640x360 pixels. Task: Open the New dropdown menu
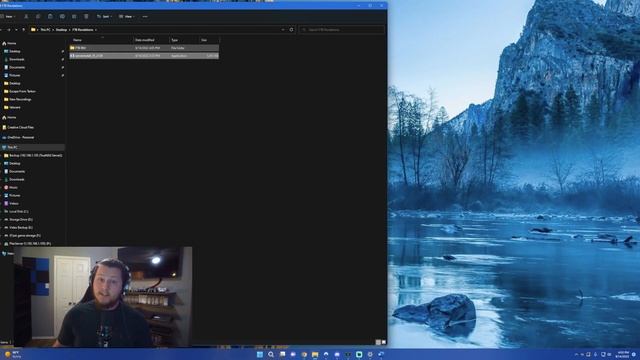[x=8, y=17]
